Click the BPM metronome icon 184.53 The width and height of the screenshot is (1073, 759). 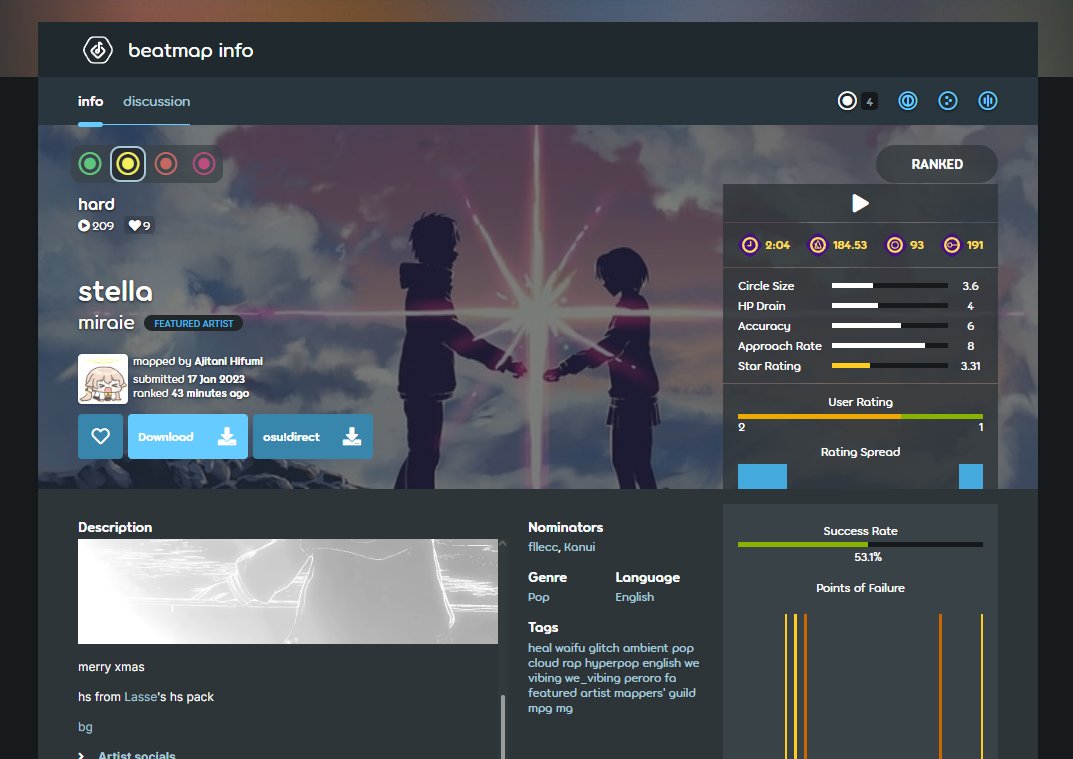pyautogui.click(x=818, y=245)
